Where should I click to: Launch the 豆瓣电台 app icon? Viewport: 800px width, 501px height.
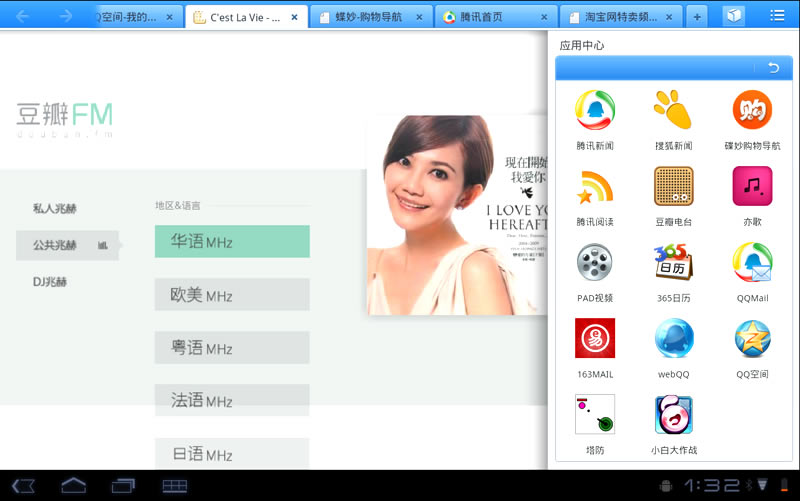click(673, 186)
